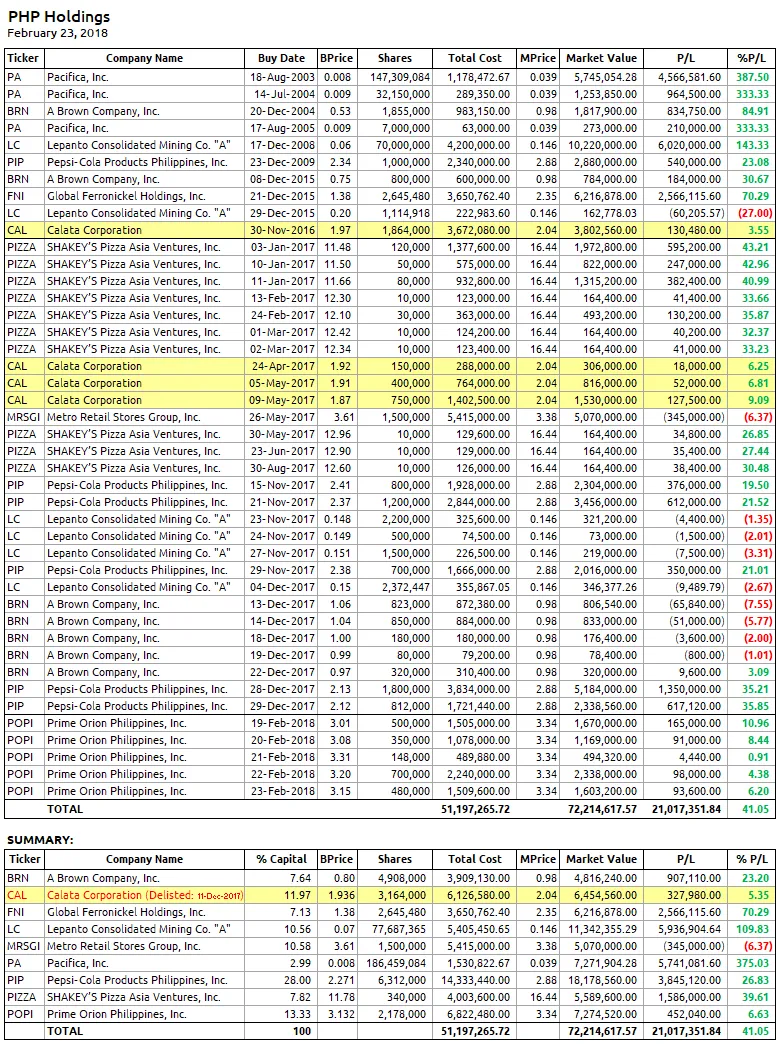780x1044 pixels.
Task: Click buy date 18-Aug-2003
Action: 282,77
